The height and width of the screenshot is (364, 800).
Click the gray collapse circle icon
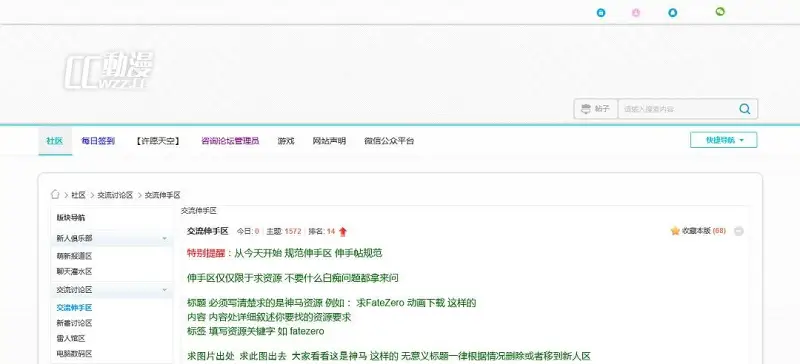[x=738, y=231]
